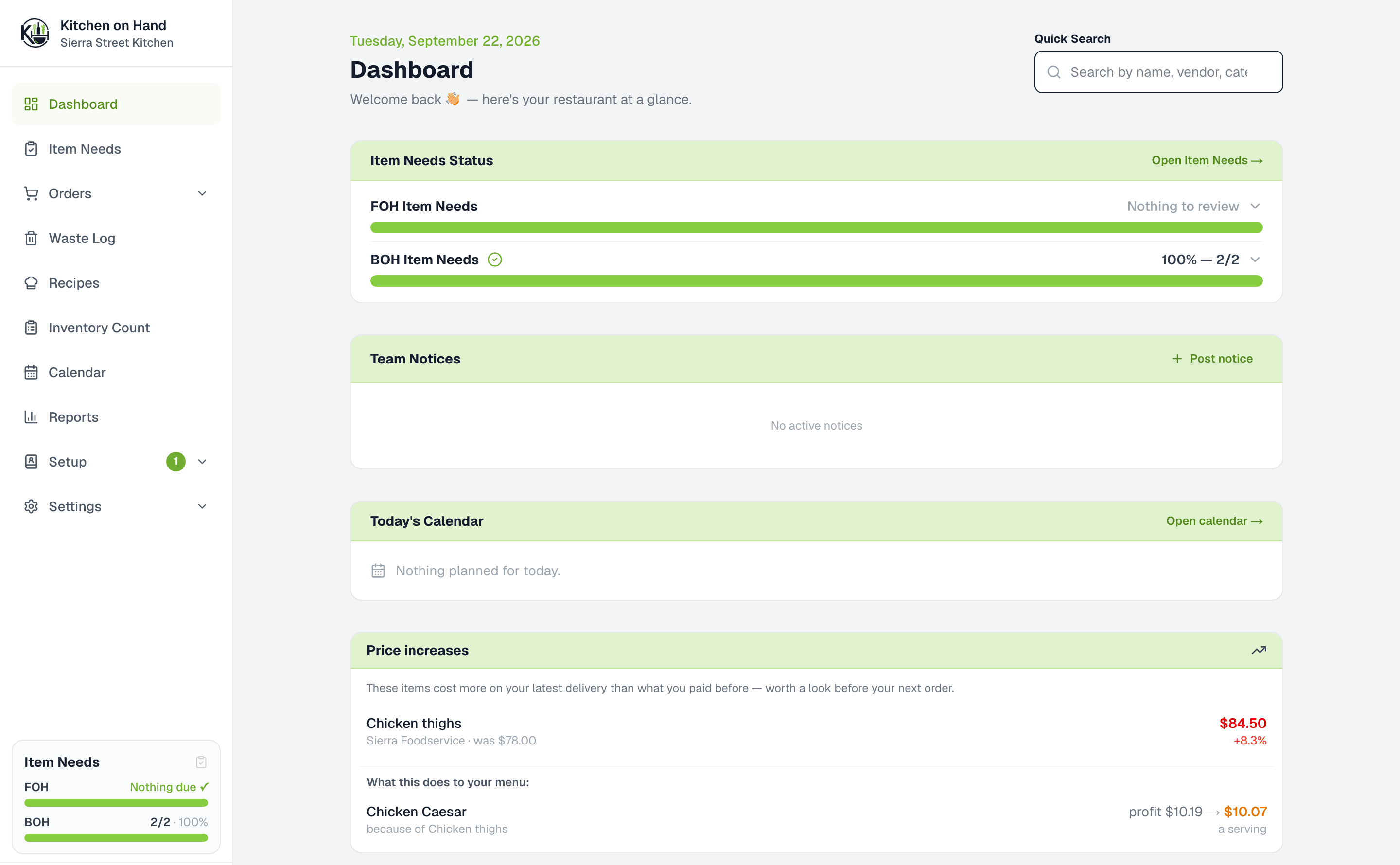Viewport: 1400px width, 865px height.
Task: Click the Chicken thighs price increase row
Action: (816, 731)
